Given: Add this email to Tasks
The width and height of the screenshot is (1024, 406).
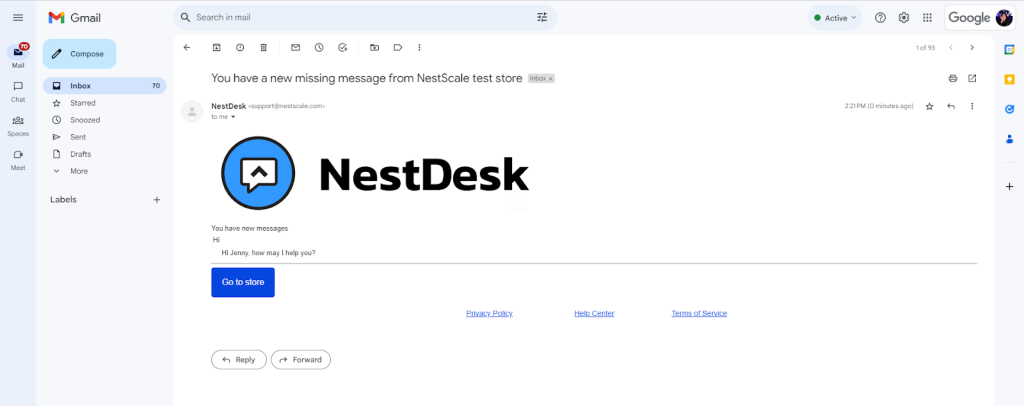Looking at the screenshot, I should [x=343, y=47].
